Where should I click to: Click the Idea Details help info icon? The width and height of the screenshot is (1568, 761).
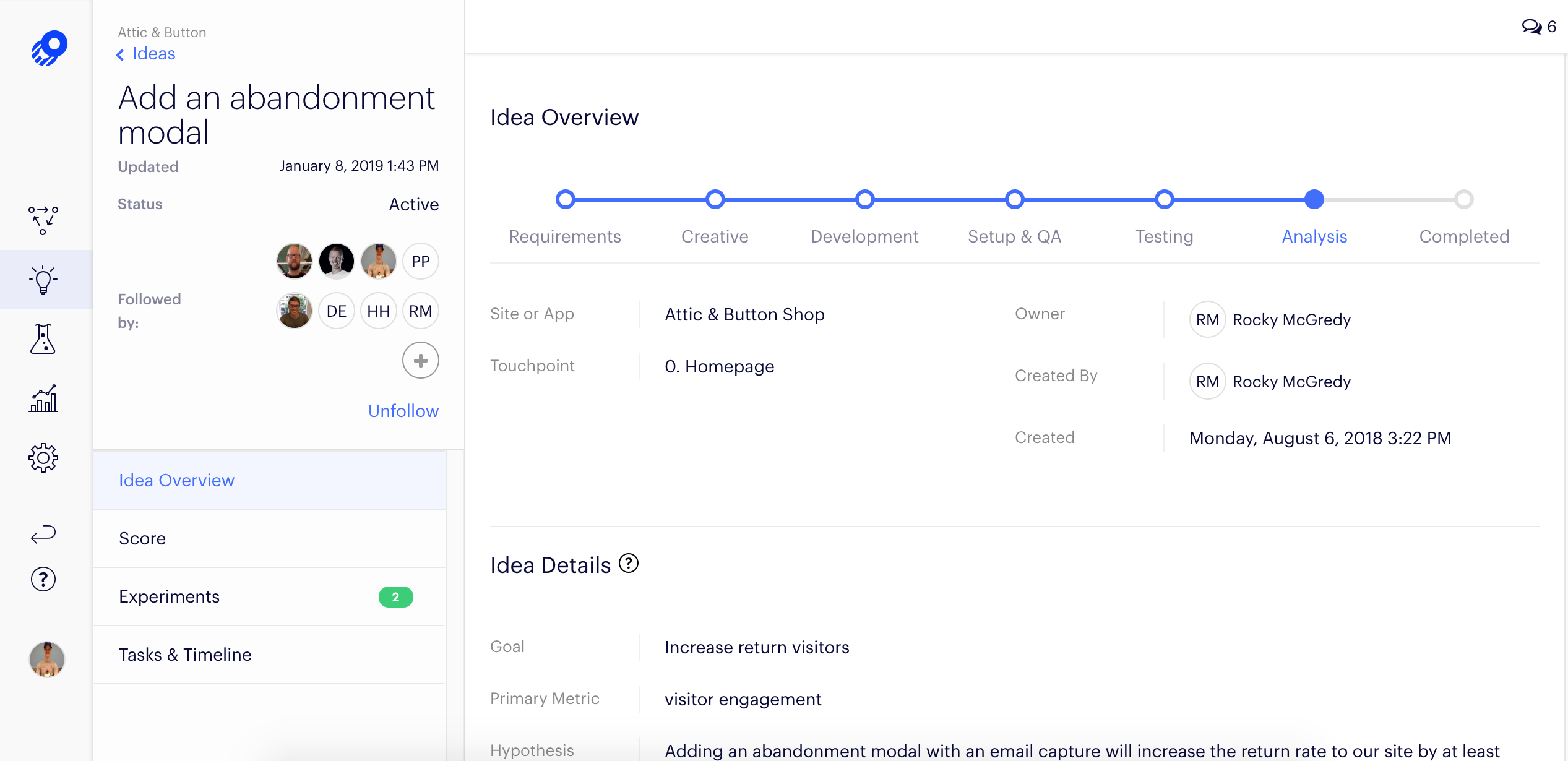click(629, 564)
